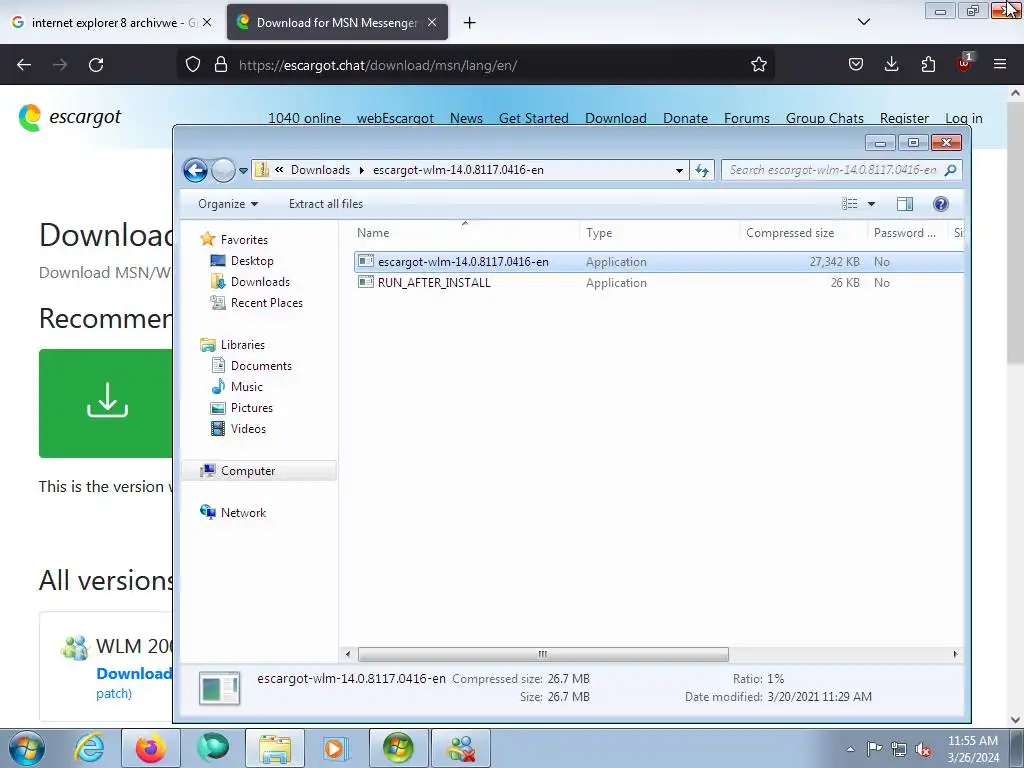Click uBlock extension icon in toolbar
The height and width of the screenshot is (768, 1024).
point(964,63)
